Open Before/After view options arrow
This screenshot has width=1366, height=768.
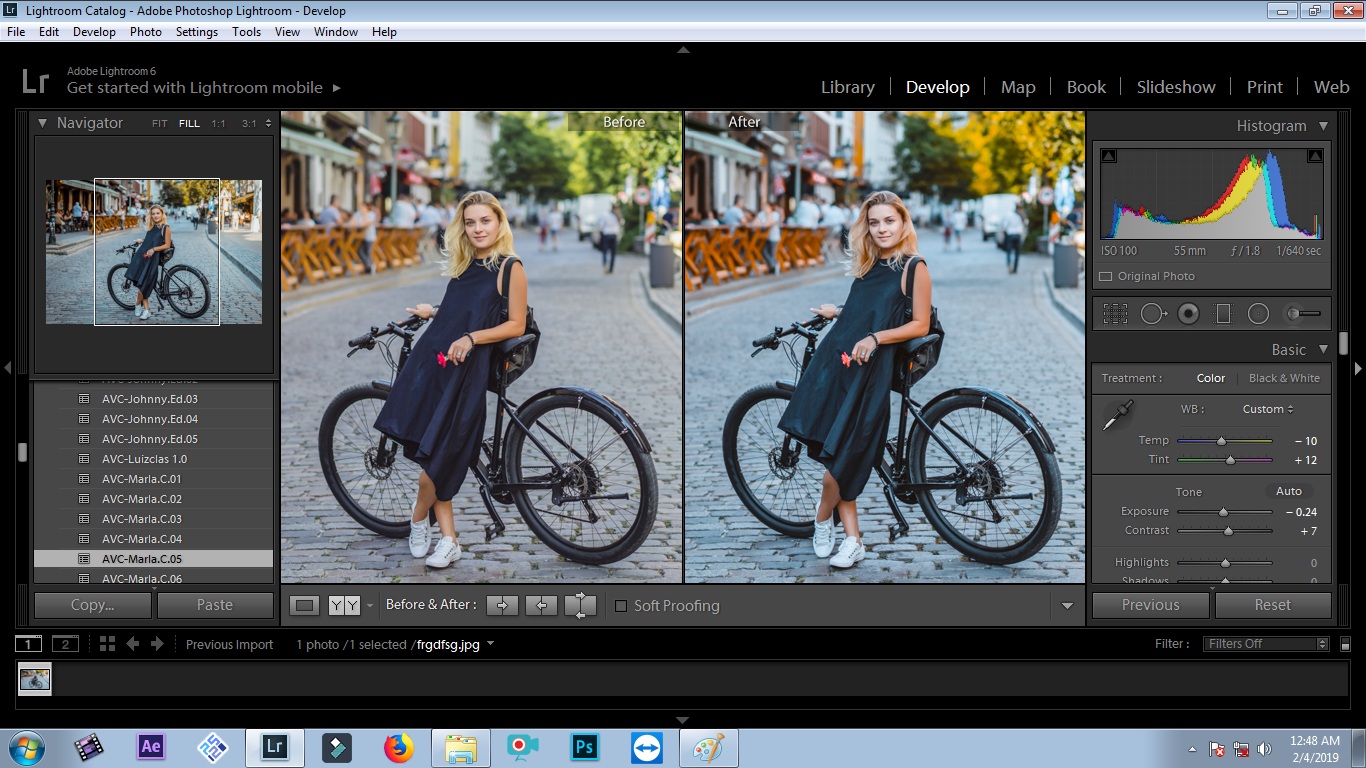(369, 605)
